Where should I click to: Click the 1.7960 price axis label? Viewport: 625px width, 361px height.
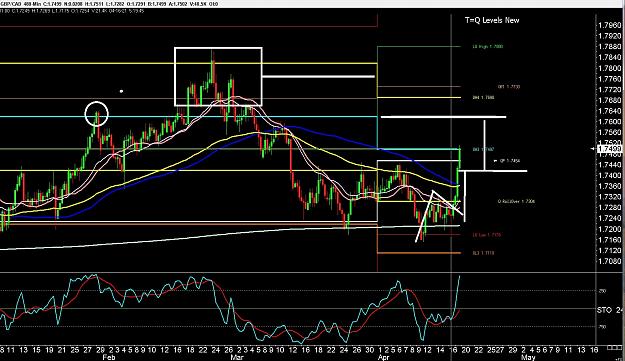pyautogui.click(x=610, y=25)
